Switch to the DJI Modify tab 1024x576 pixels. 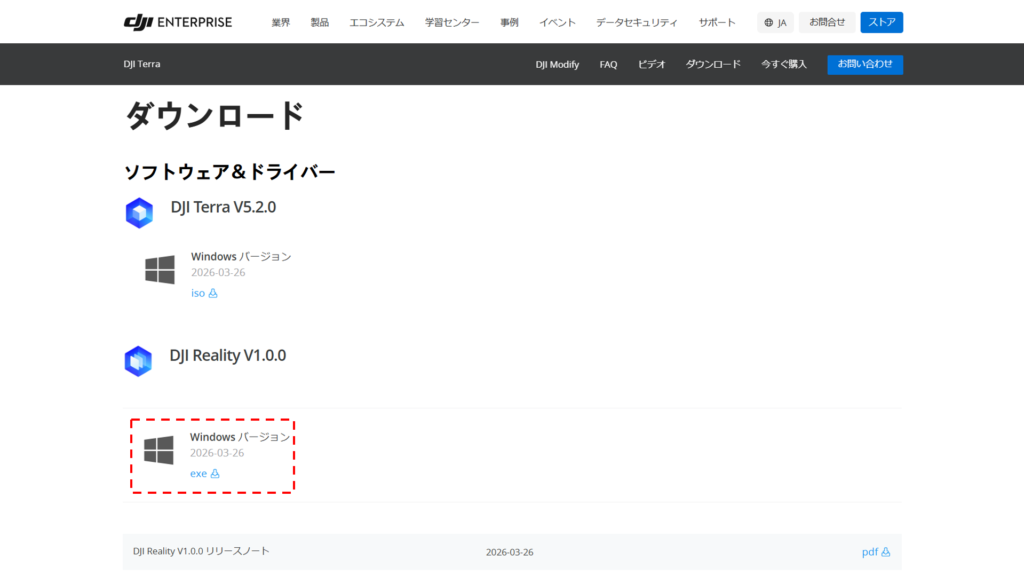557,64
